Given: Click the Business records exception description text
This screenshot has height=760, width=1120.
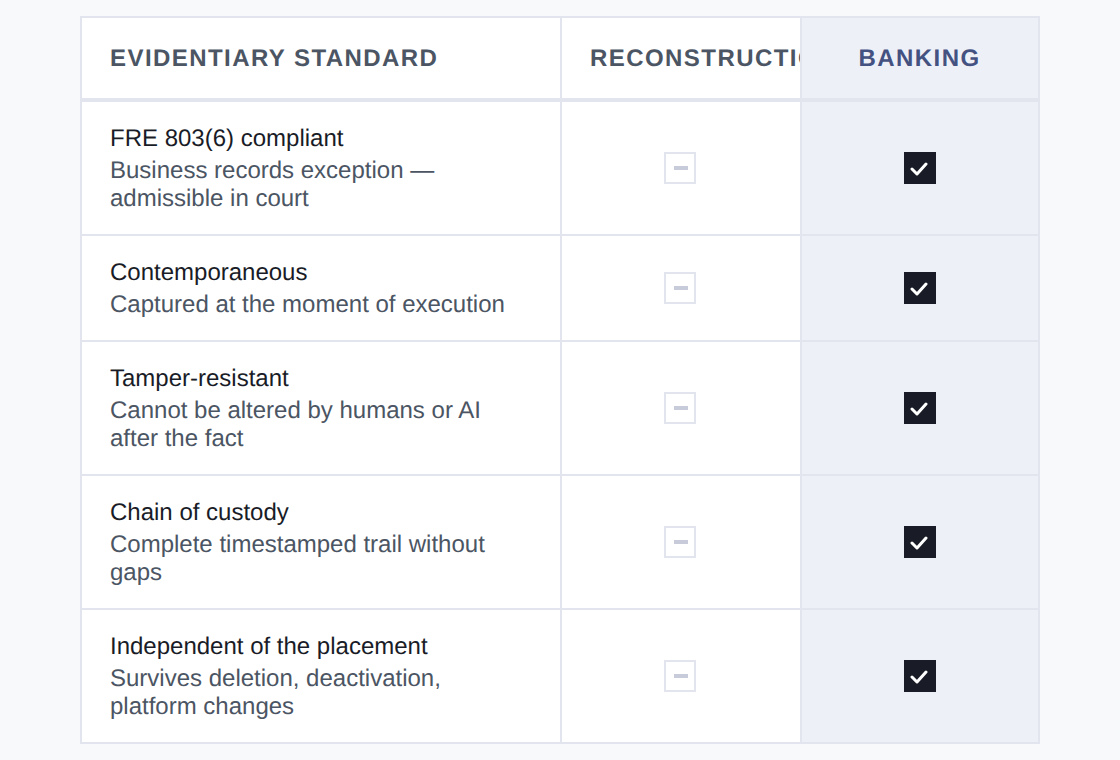Looking at the screenshot, I should point(272,184).
